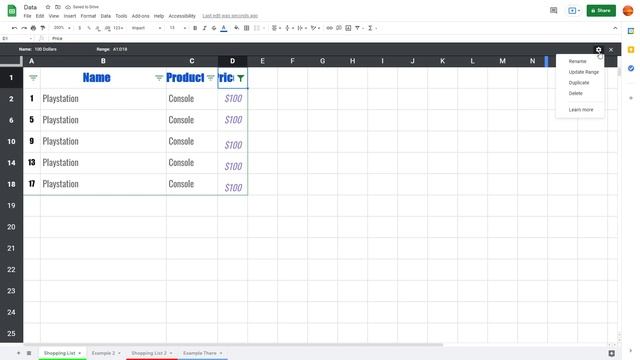Screen dimensions: 640x360
Task: Choose Duplicate in filter view menu
Action: click(579, 82)
